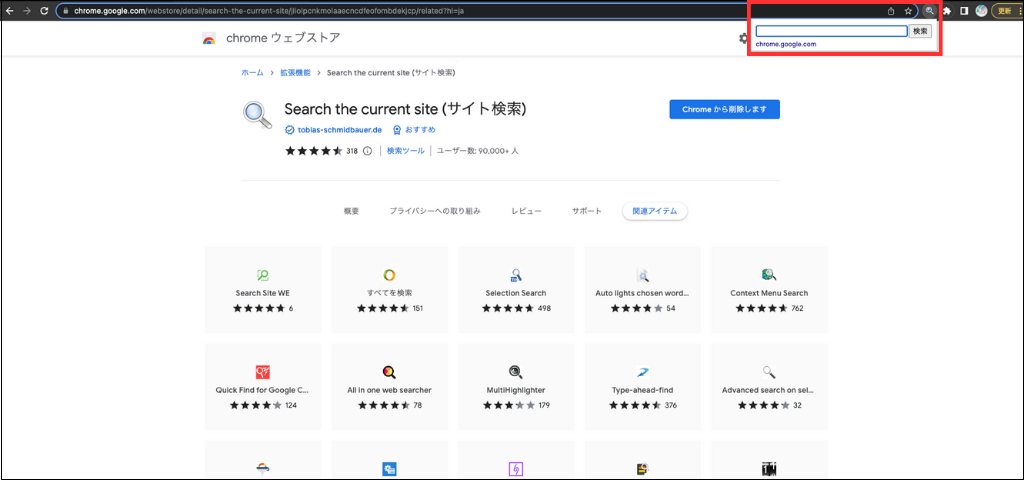Click the Context Menu Search title text

tap(769, 293)
